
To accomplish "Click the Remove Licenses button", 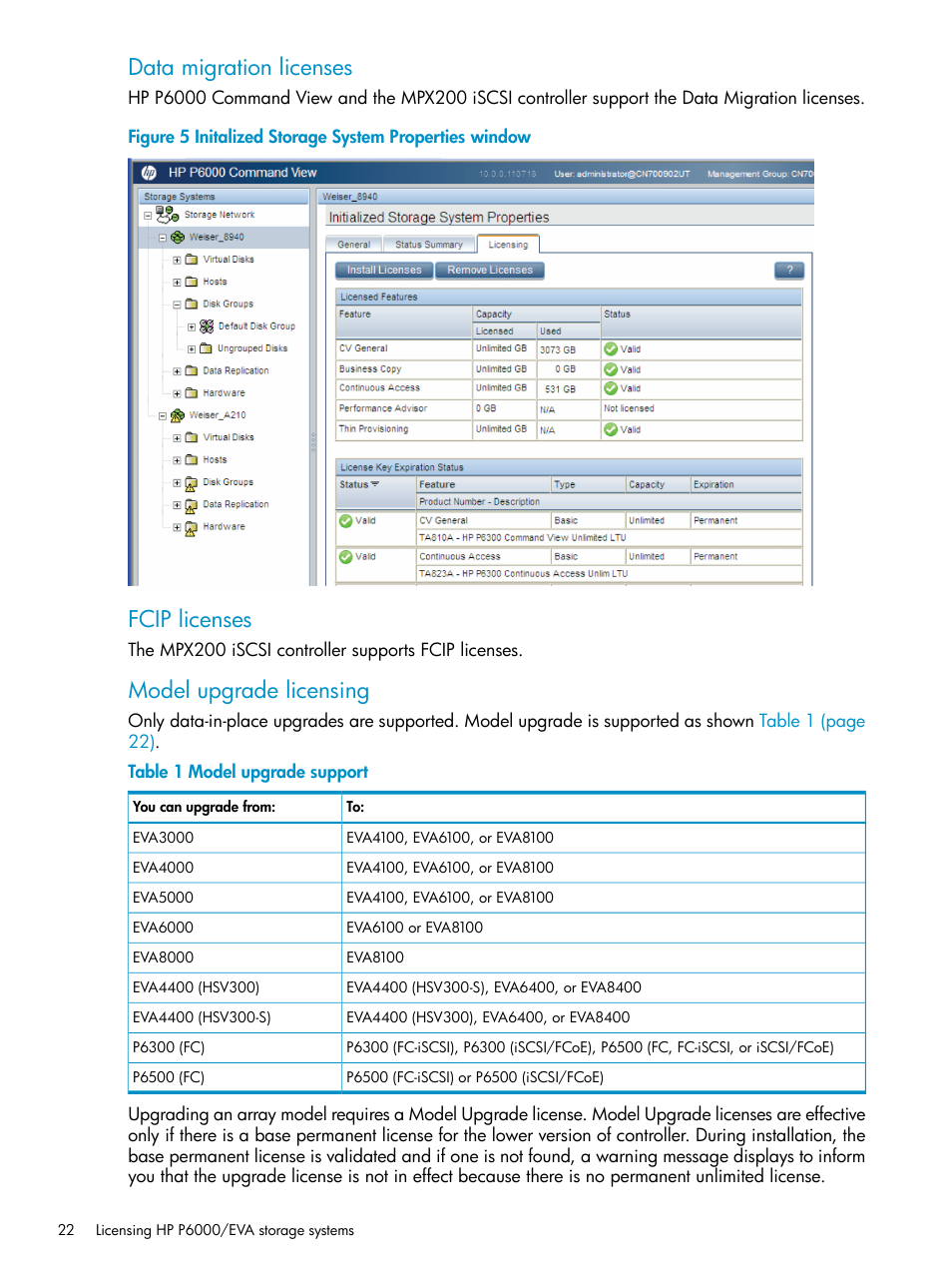I will tap(490, 270).
